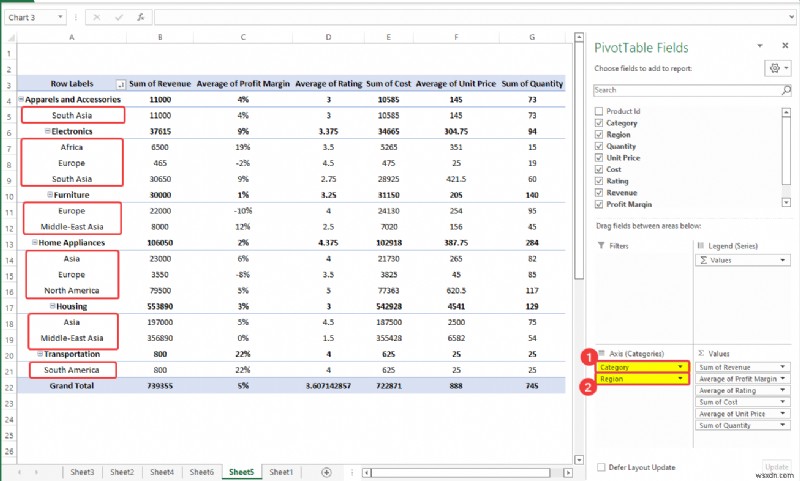Collapse the Apparels and Accessories group

point(21,99)
